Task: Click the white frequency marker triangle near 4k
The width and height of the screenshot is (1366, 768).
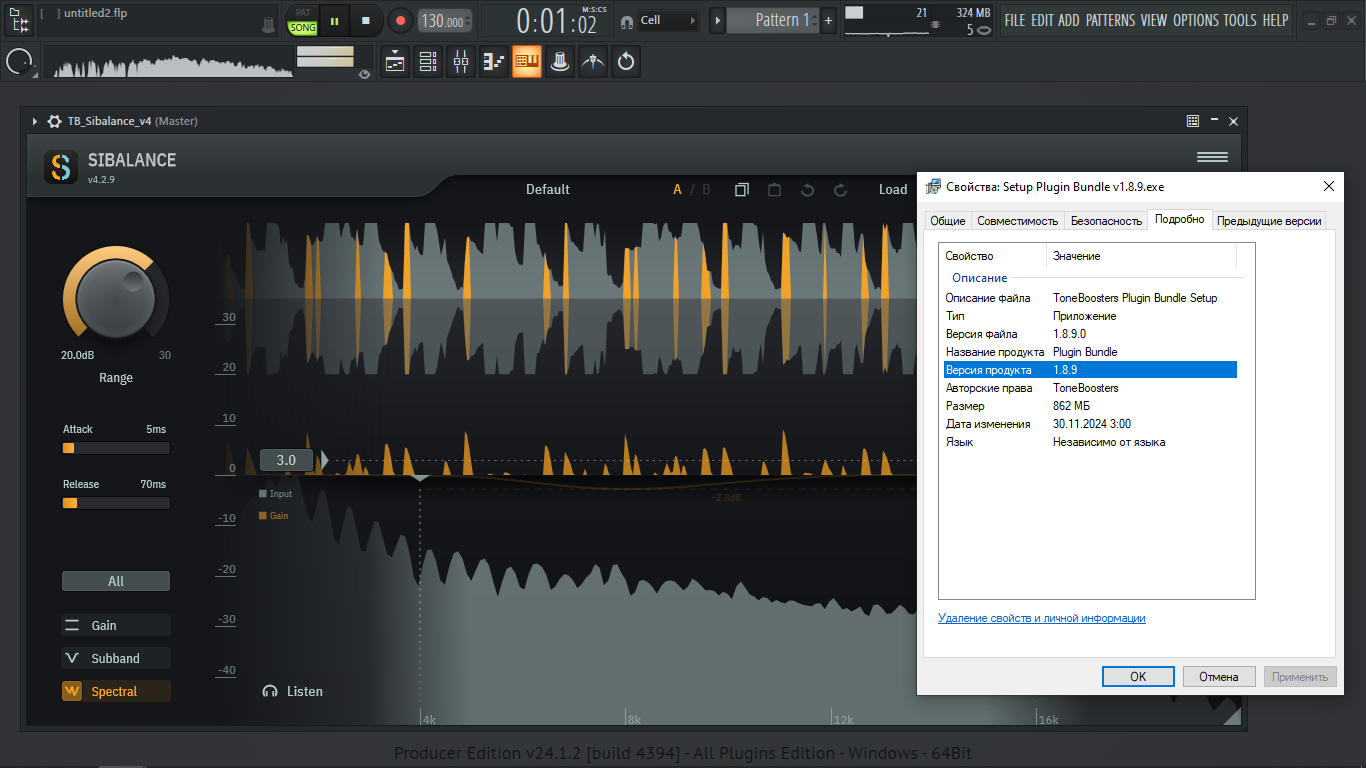Action: [421, 479]
